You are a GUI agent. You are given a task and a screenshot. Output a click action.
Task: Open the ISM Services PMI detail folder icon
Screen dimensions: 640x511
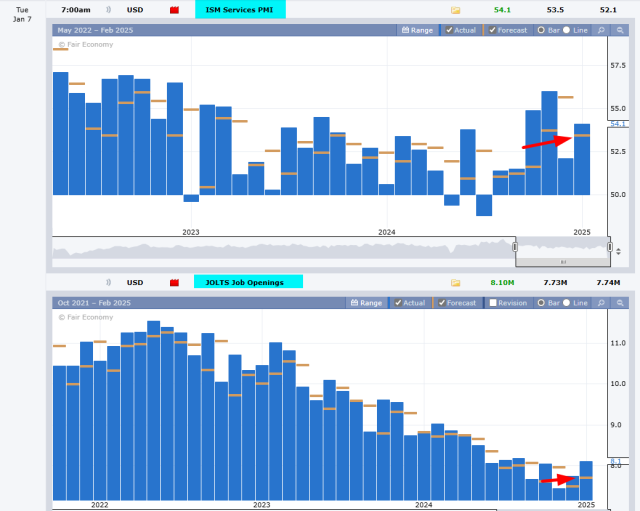click(456, 10)
